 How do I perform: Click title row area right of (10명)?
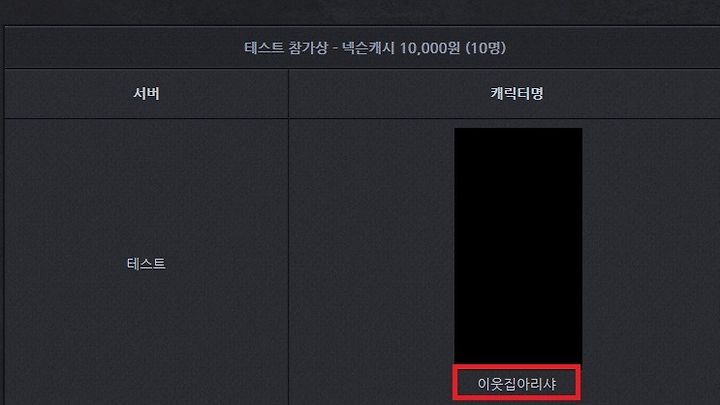point(613,48)
